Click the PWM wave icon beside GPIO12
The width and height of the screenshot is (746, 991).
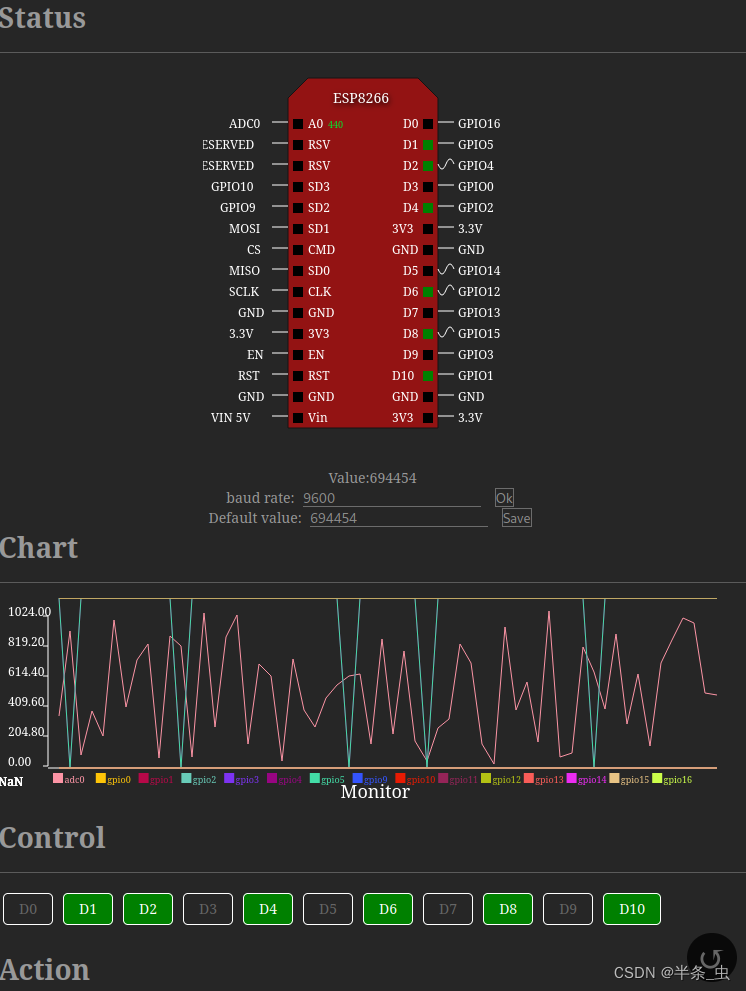point(446,290)
